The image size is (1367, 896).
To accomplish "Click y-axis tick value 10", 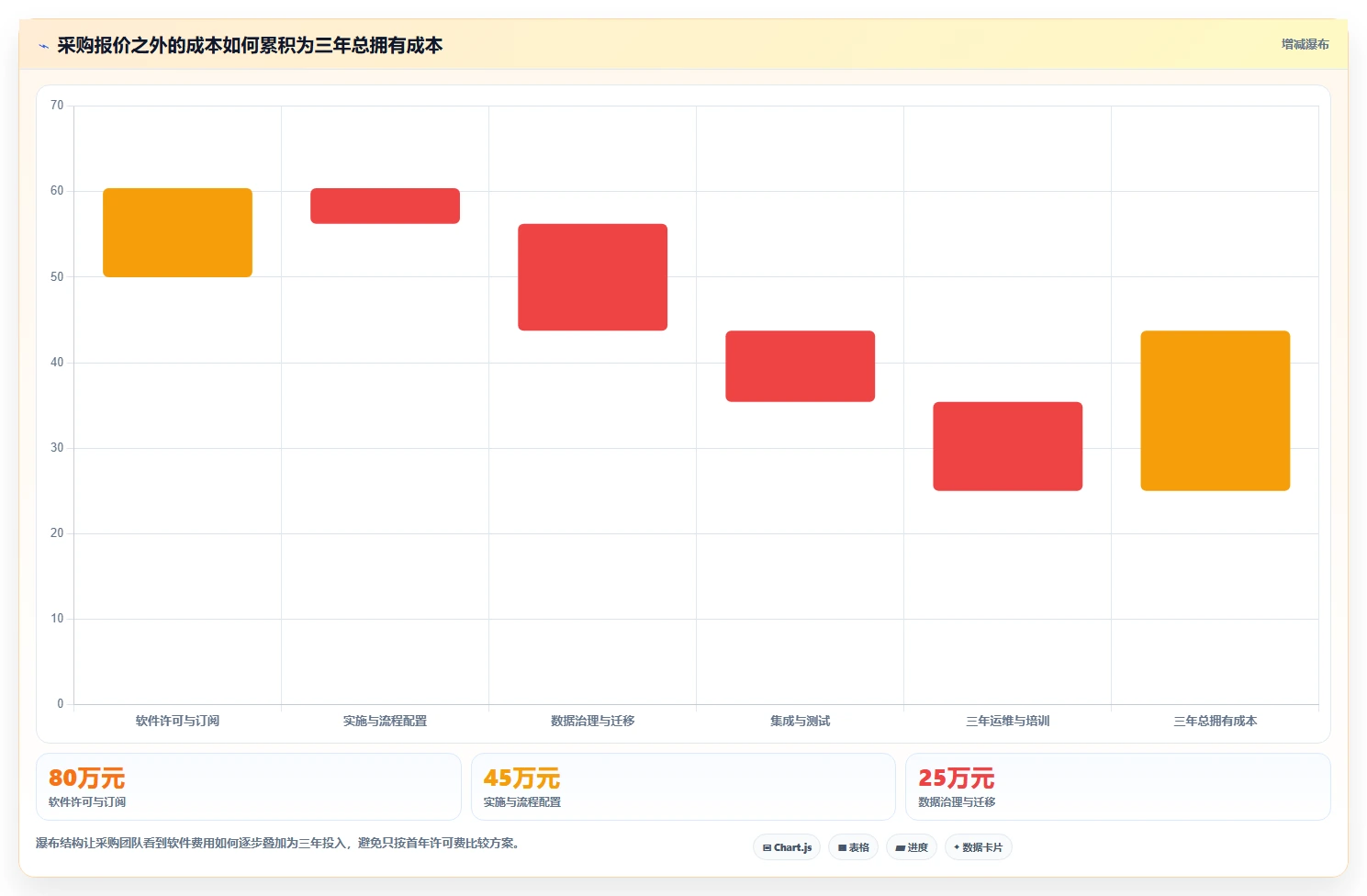I will 57,619.
